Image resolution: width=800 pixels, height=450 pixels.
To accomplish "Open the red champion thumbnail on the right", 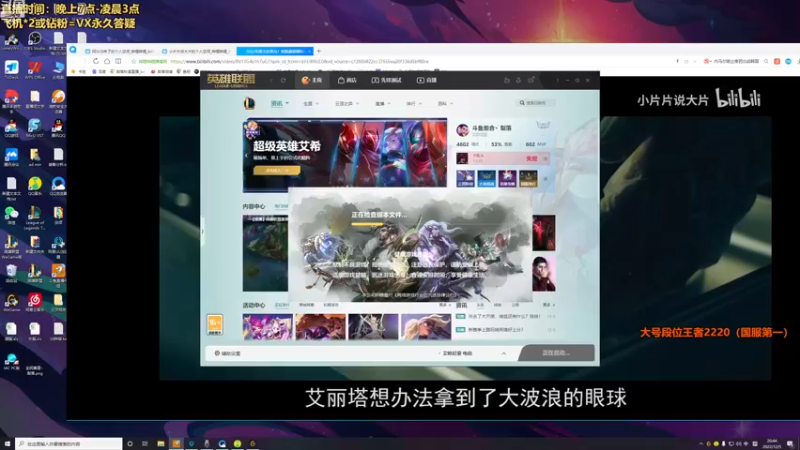I will (544, 233).
